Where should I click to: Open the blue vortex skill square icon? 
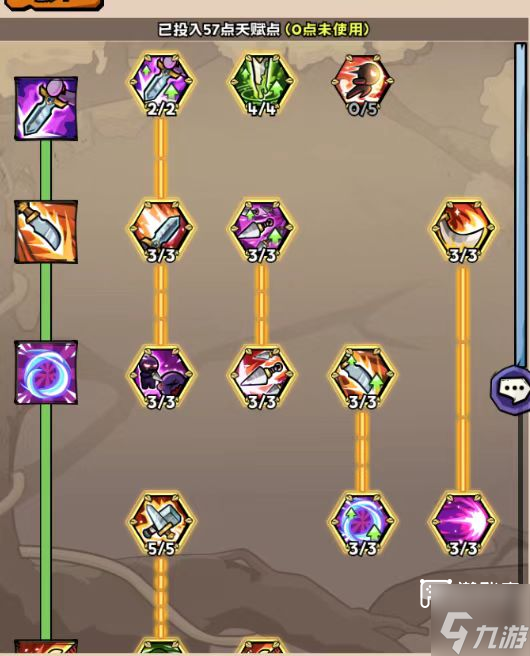pos(46,372)
